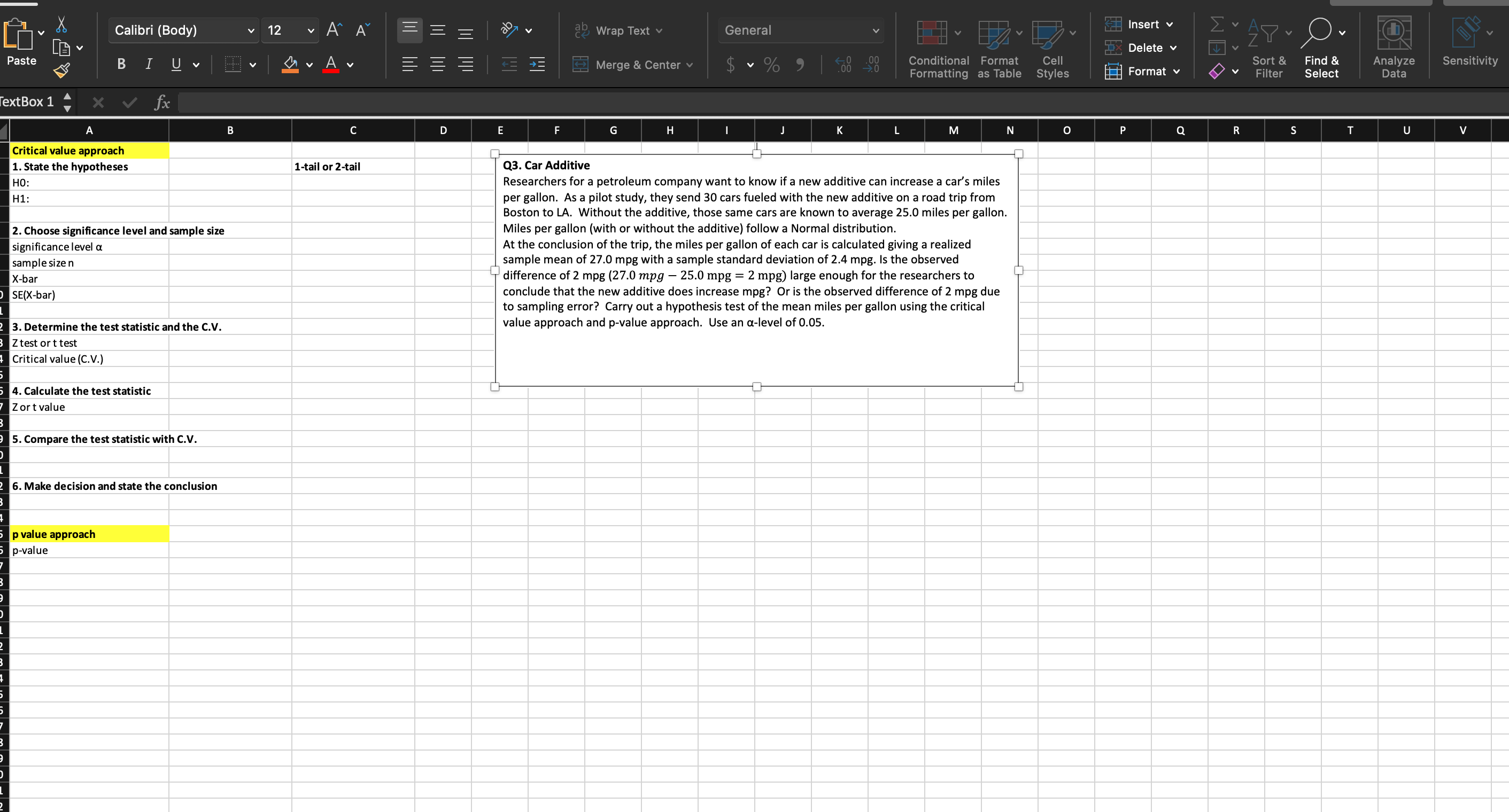Viewport: 1509px width, 812px height.
Task: Apply Currency format with dollar sign icon
Action: pos(731,65)
